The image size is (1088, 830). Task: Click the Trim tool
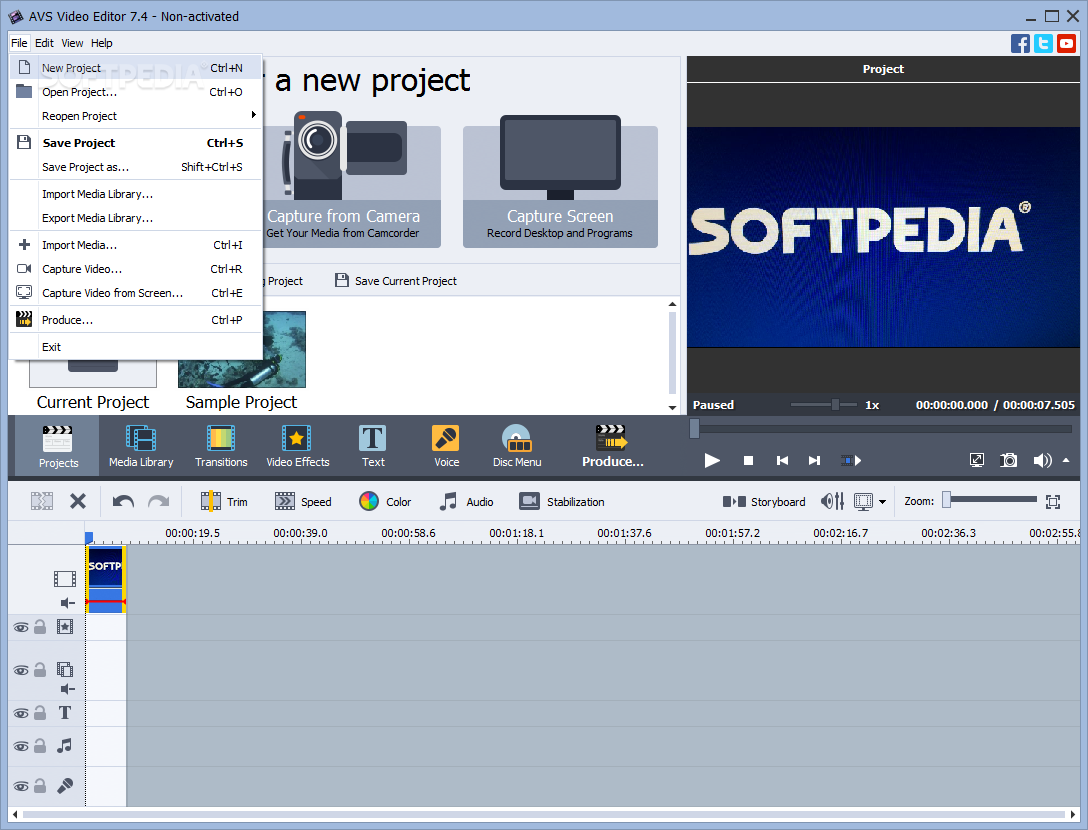pos(224,501)
